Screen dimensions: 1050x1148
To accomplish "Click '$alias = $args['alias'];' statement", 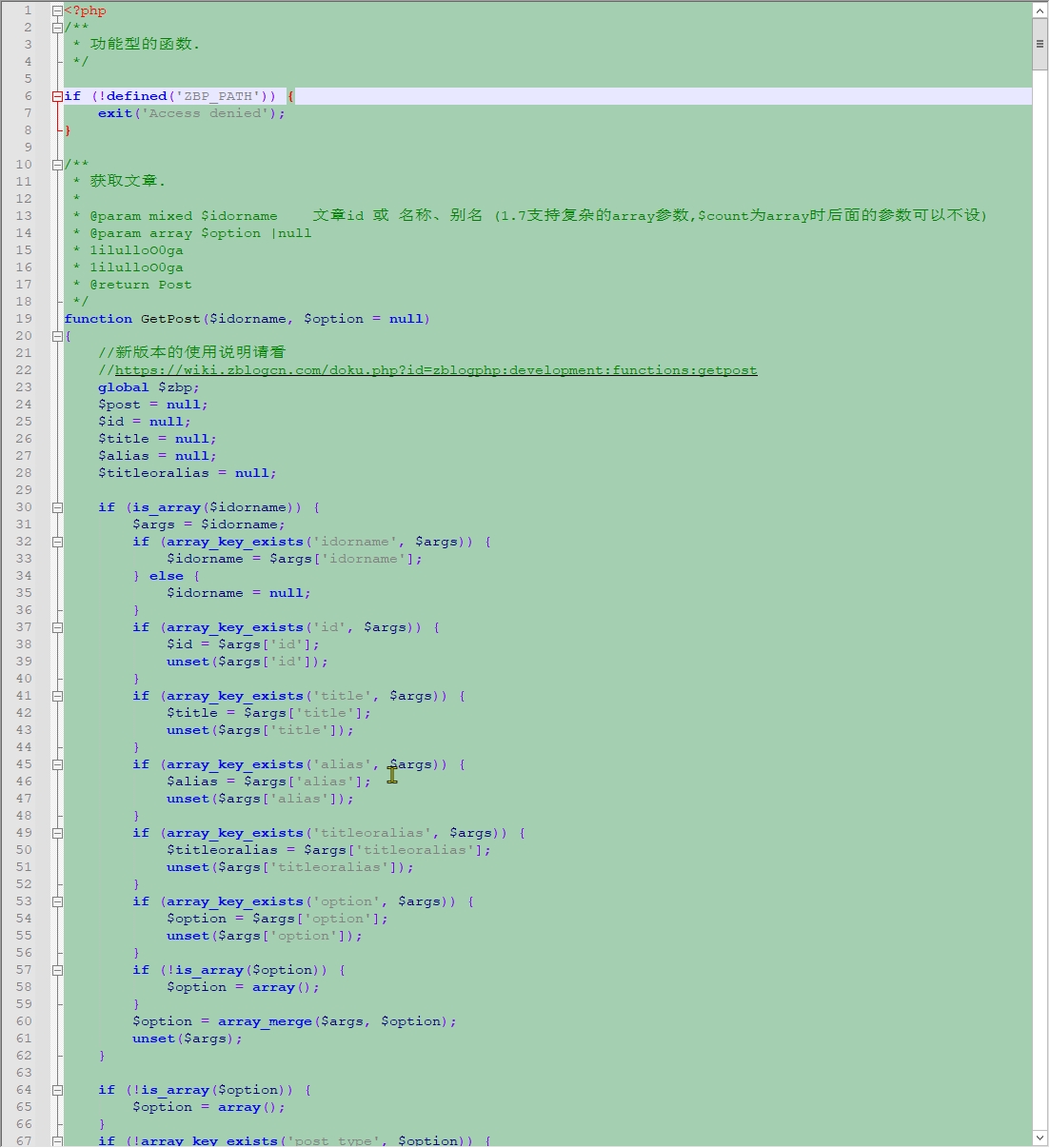I will click(268, 782).
